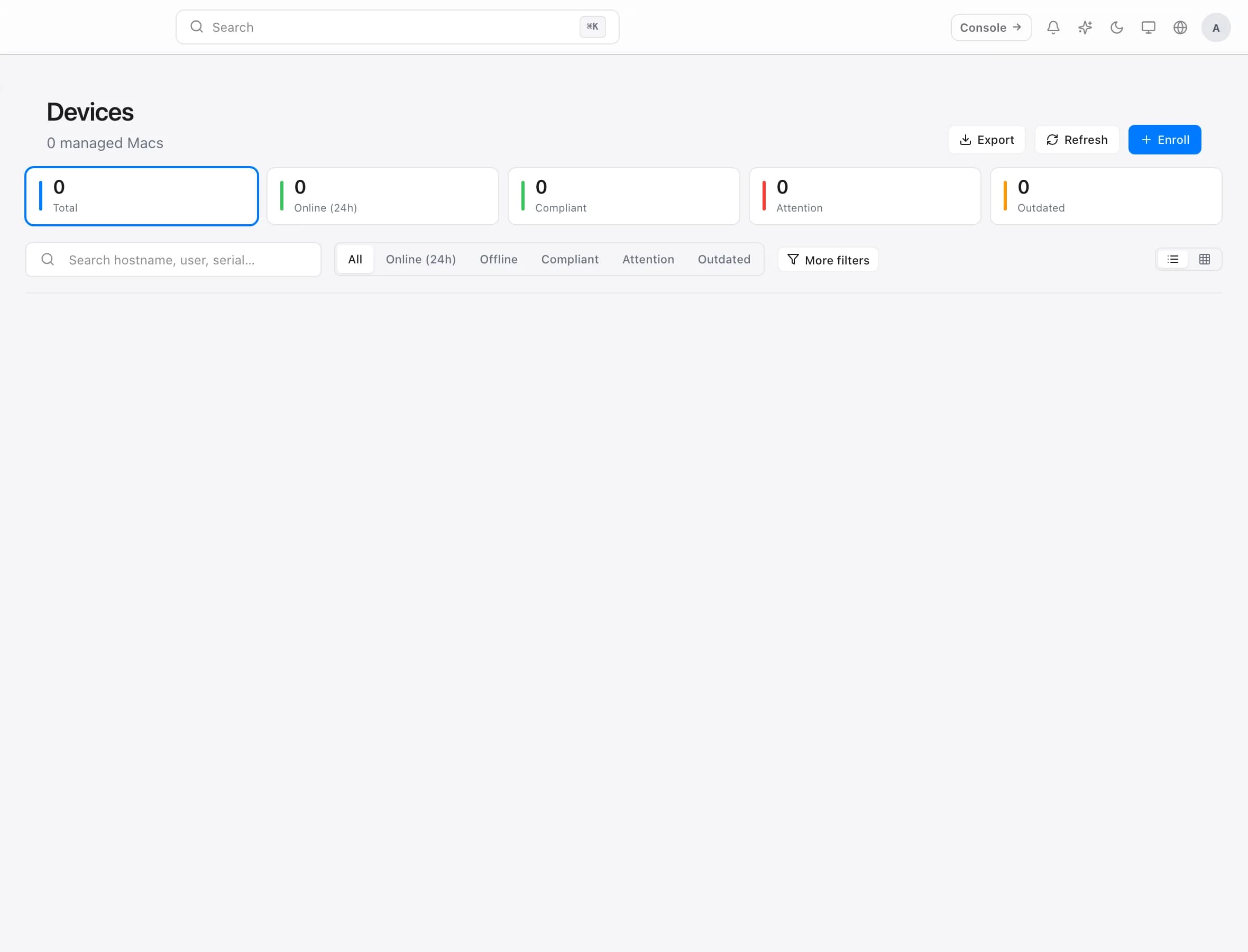Click the Total stat card

click(142, 196)
